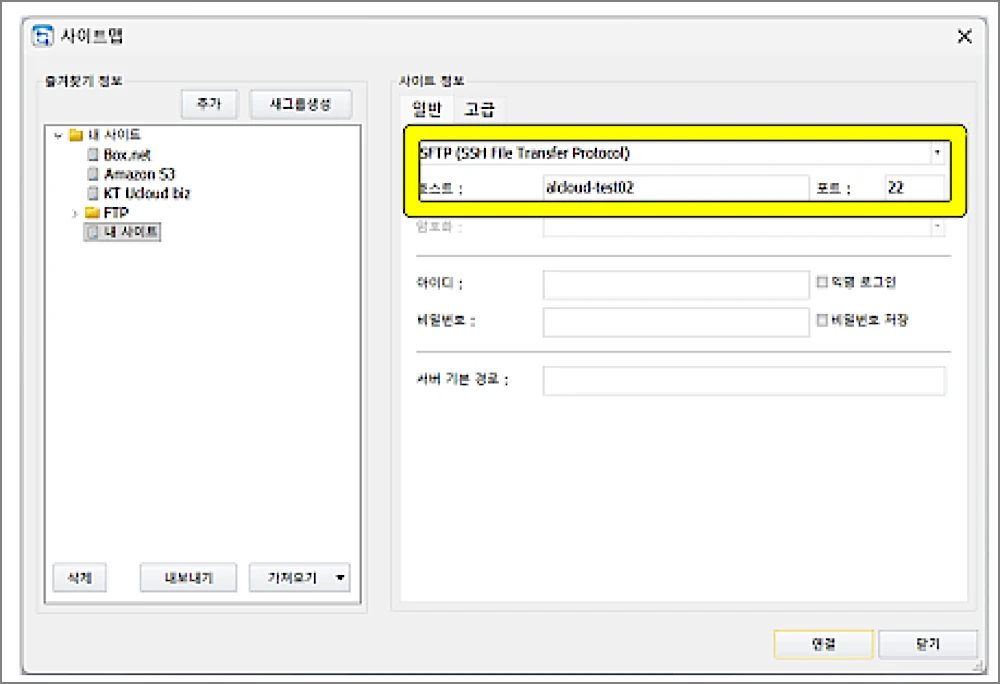Open the SFTP protocol dropdown

click(x=937, y=153)
